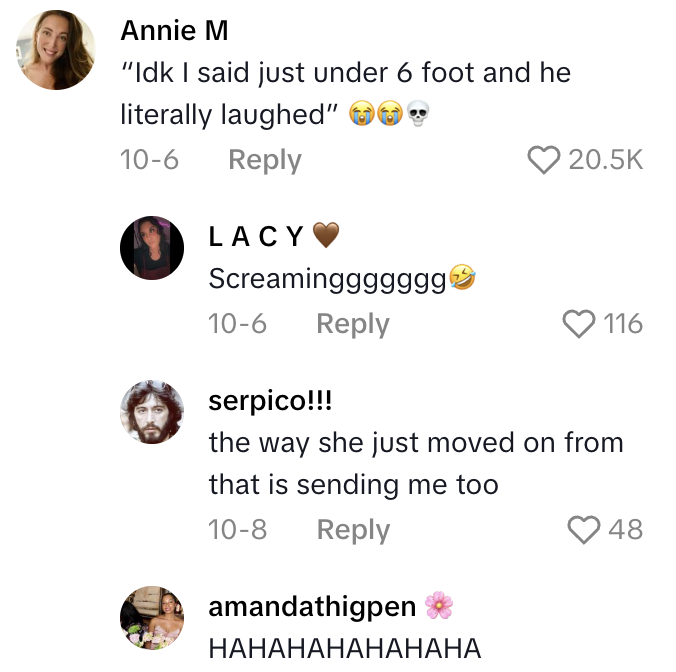Select the "Screaminggggggg" comment text
Screen dimensions: 676x672
[x=327, y=279]
